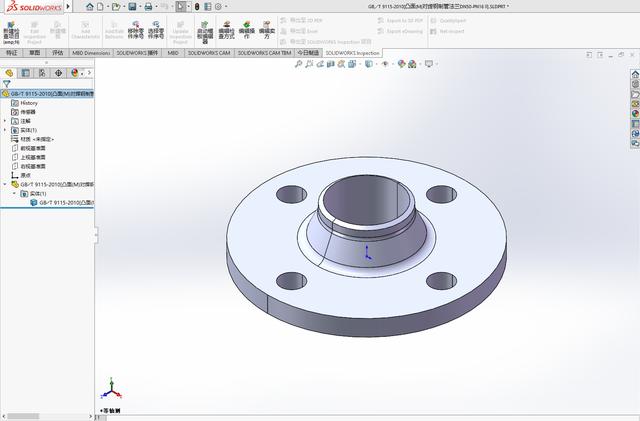The height and width of the screenshot is (421, 640).
Task: Click Zoom to Area icon in view toolbar
Action: (x=309, y=64)
